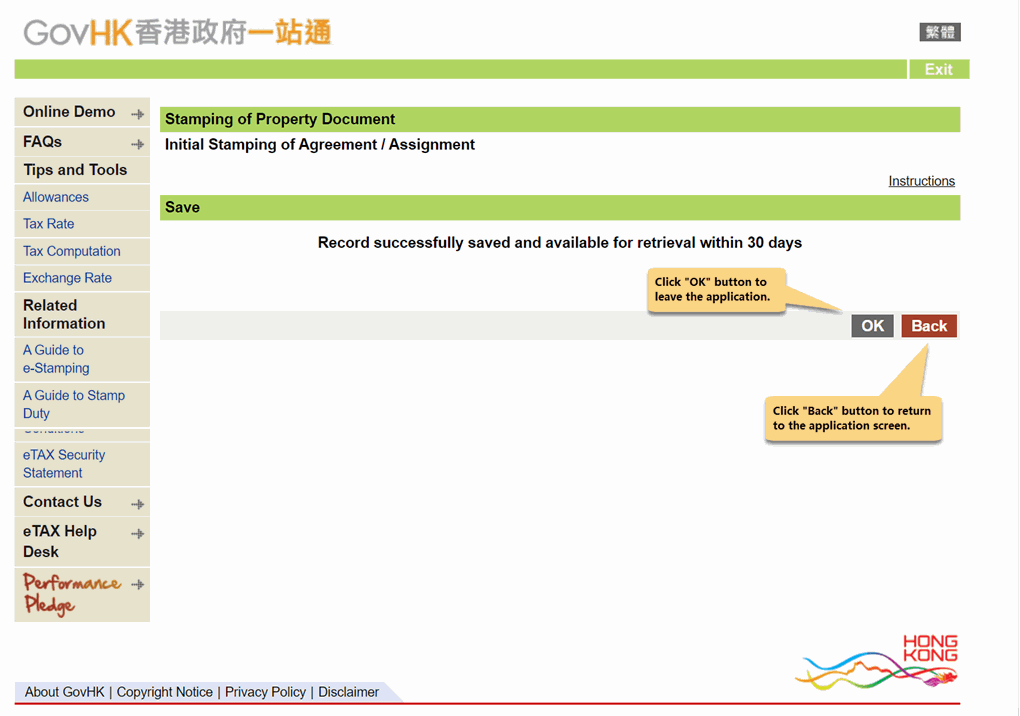Check the Exchange Rate link

pos(68,278)
